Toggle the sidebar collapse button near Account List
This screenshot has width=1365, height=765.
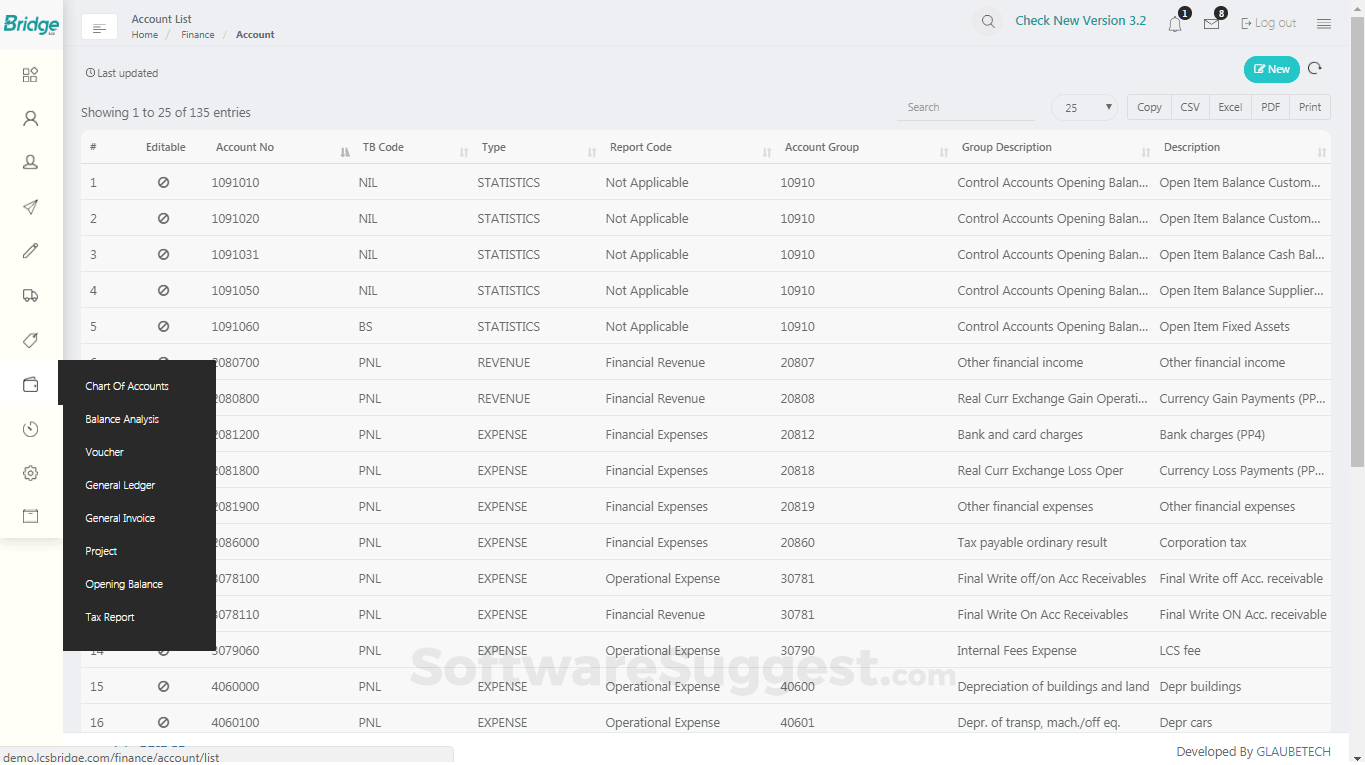pyautogui.click(x=99, y=28)
